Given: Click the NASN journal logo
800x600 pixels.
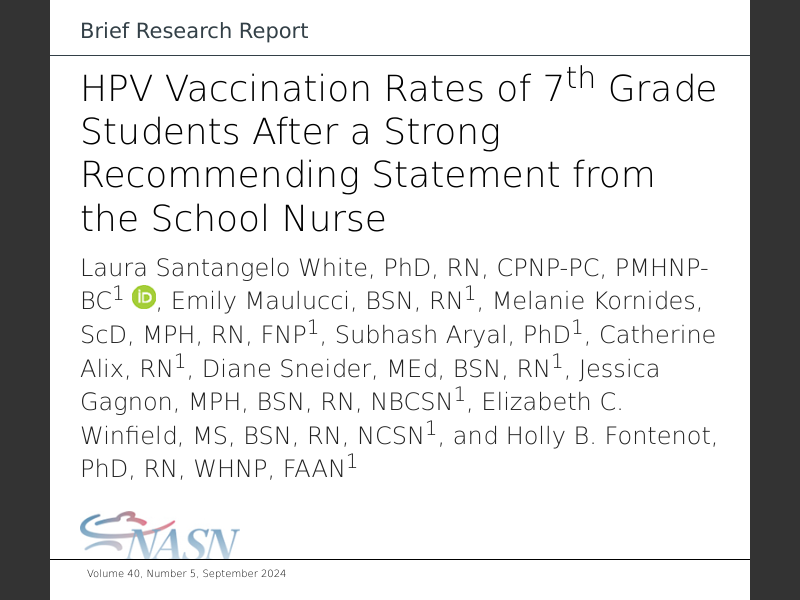Looking at the screenshot, I should click(160, 537).
